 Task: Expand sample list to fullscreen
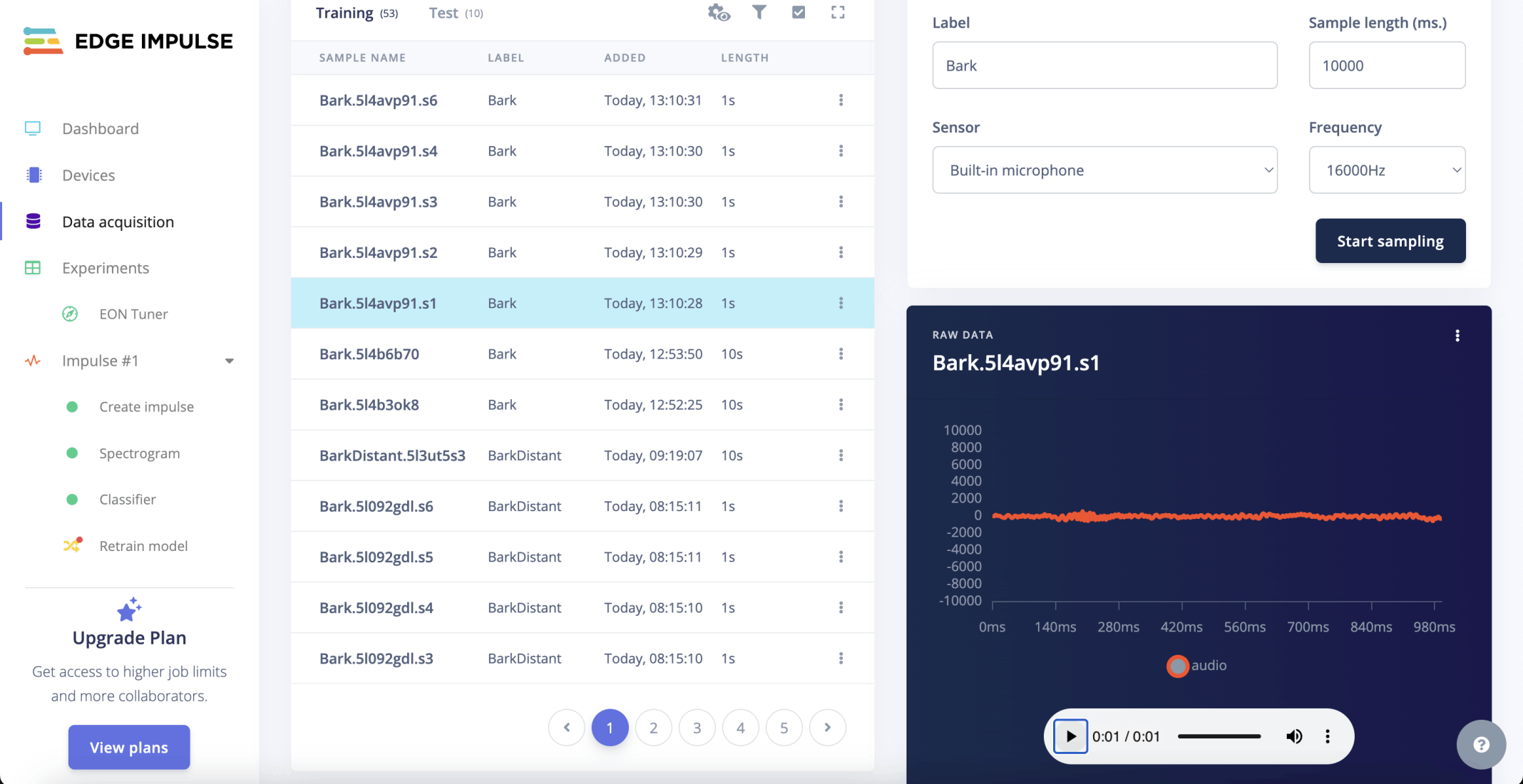point(838,12)
